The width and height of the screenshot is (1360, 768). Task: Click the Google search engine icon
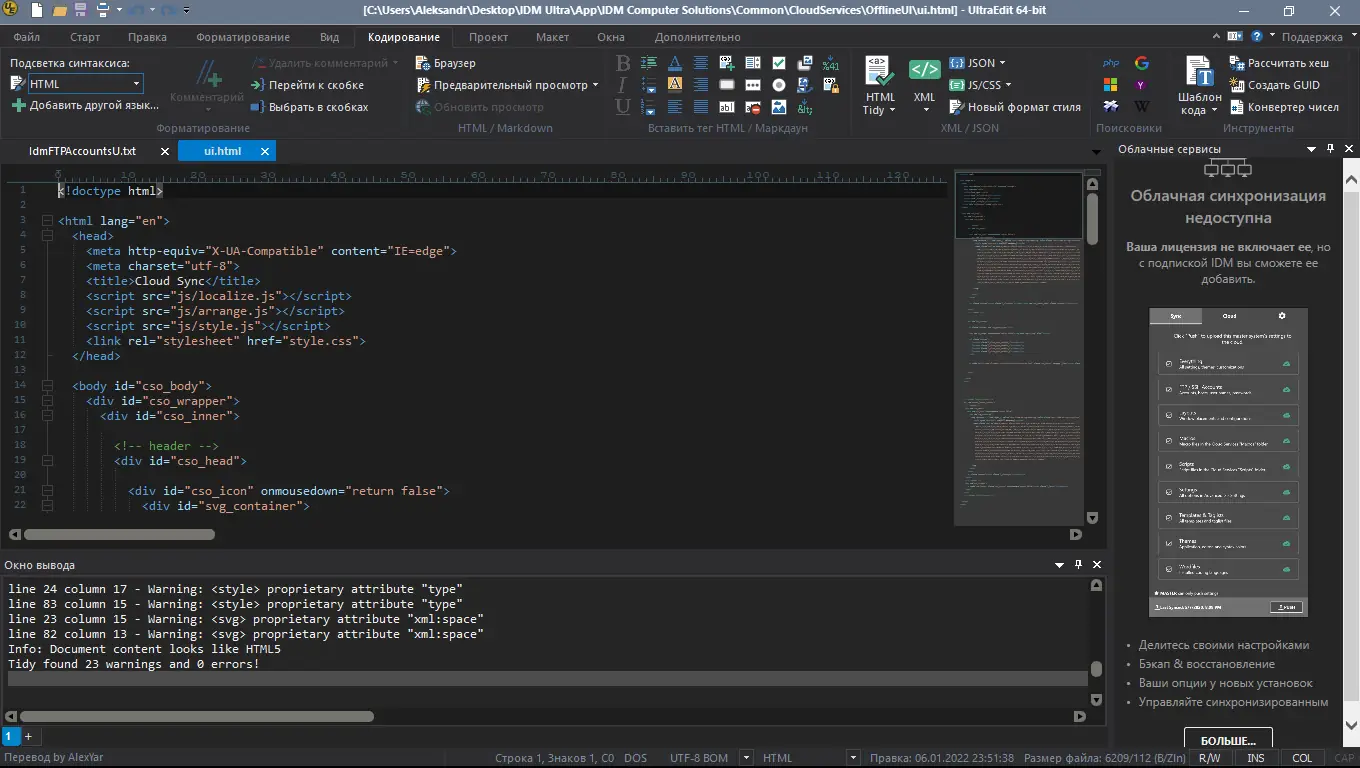[x=1142, y=63]
